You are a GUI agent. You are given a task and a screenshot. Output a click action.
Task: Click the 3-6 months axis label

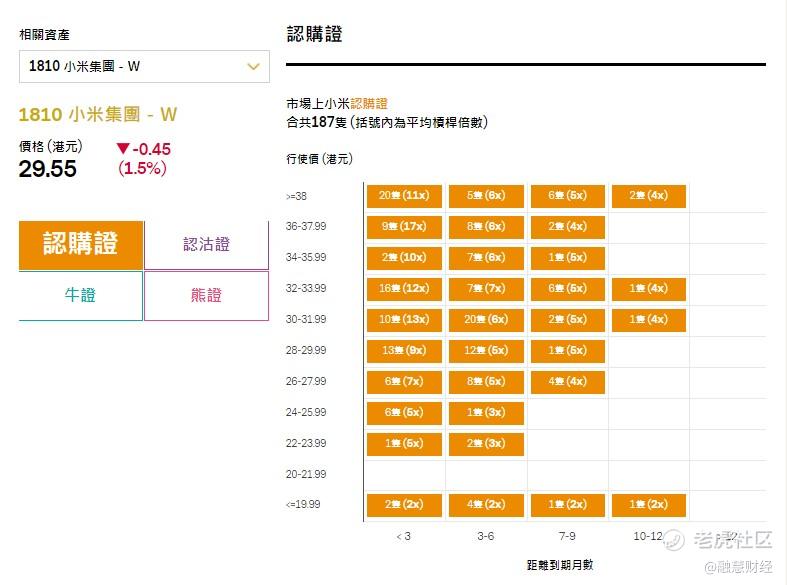point(485,536)
